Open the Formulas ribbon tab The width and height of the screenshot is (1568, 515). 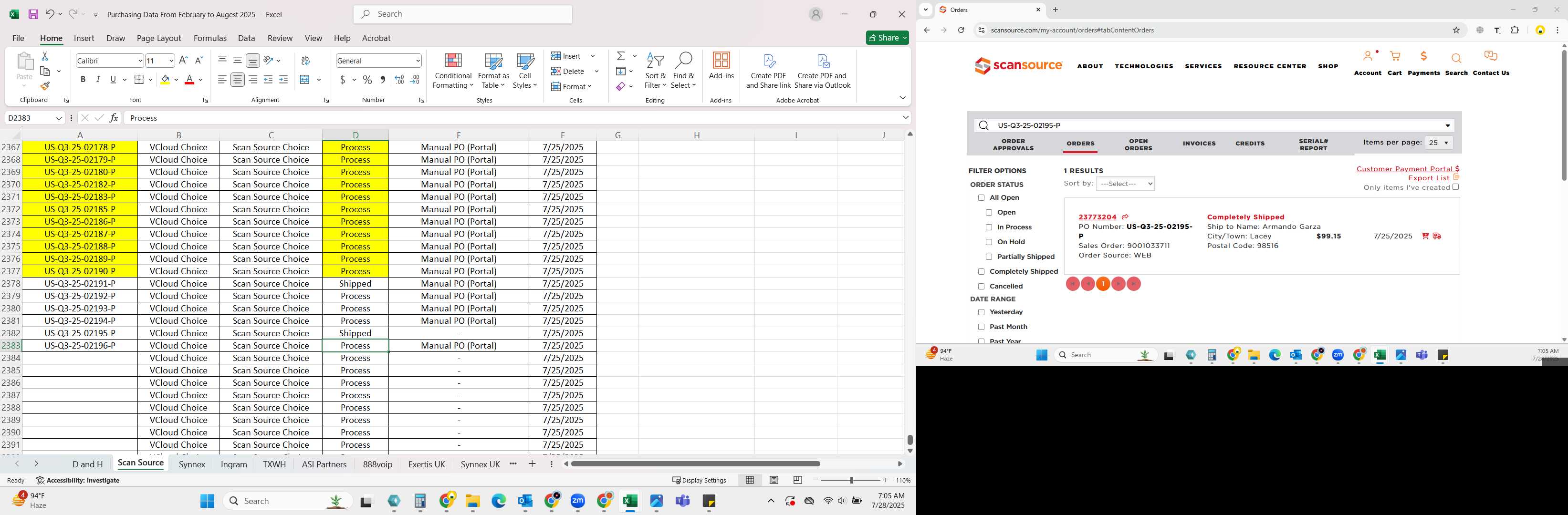(210, 38)
